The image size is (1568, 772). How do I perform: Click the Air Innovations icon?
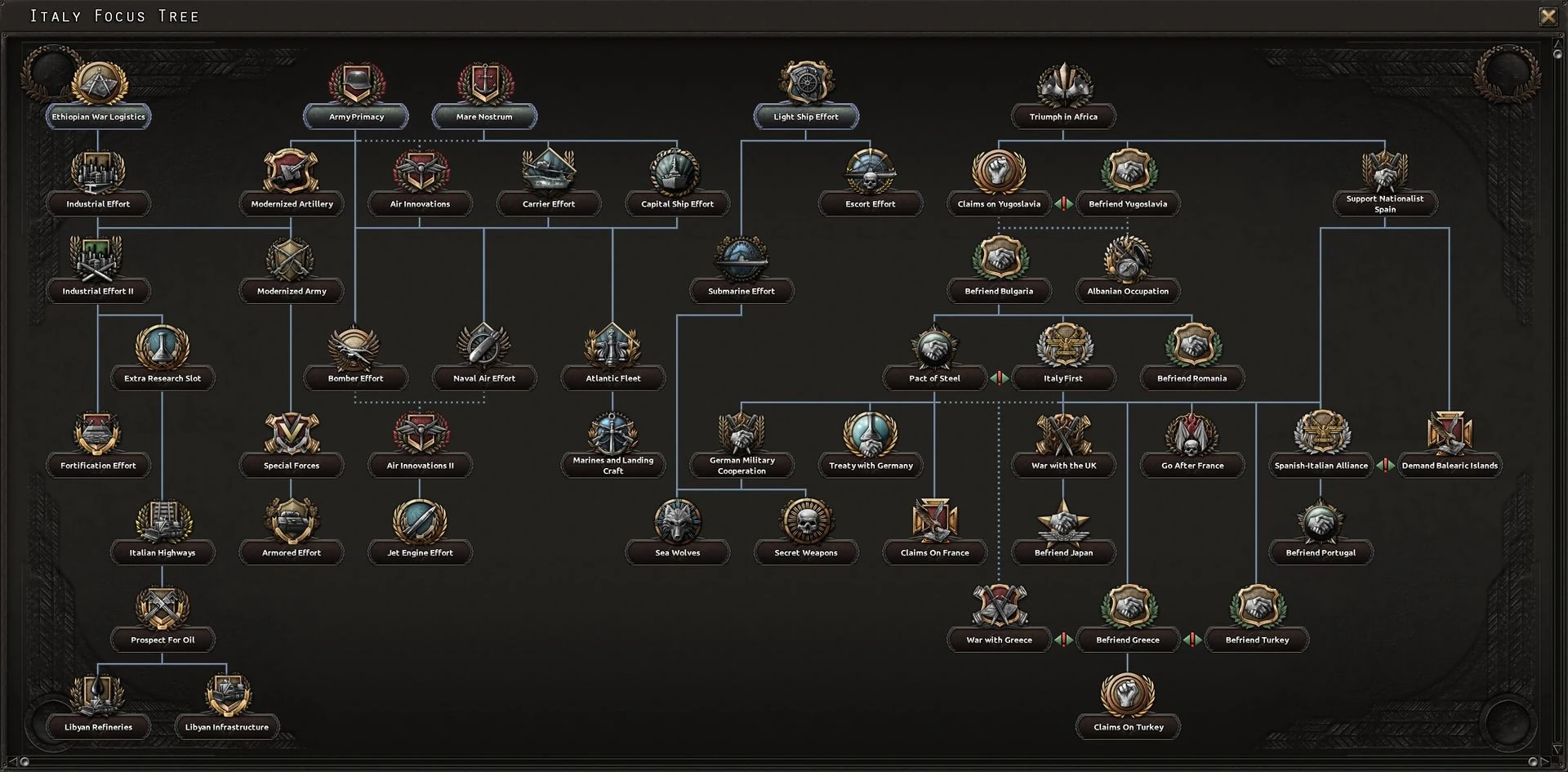click(x=421, y=172)
